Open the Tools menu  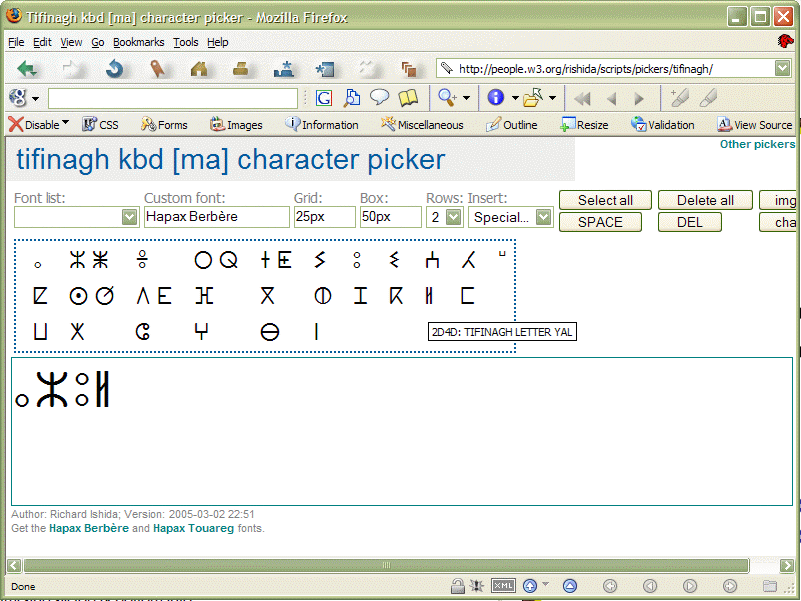[x=185, y=42]
